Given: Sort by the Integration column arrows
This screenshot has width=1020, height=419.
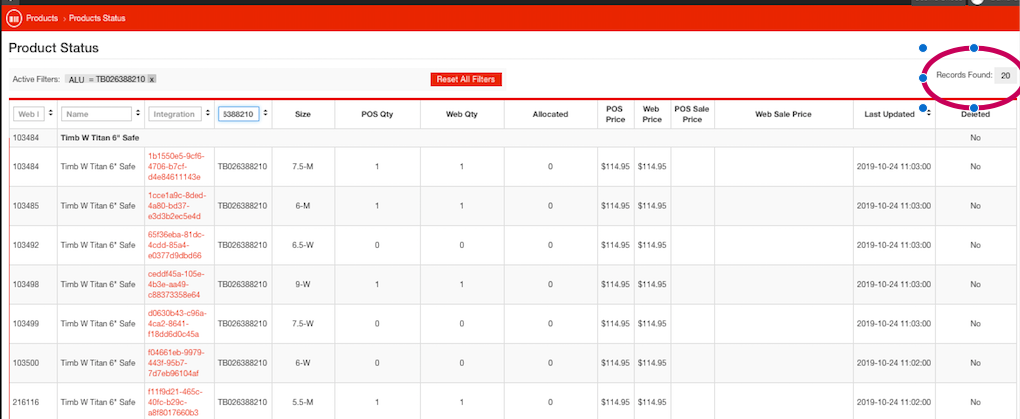Looking at the screenshot, I should (x=208, y=113).
